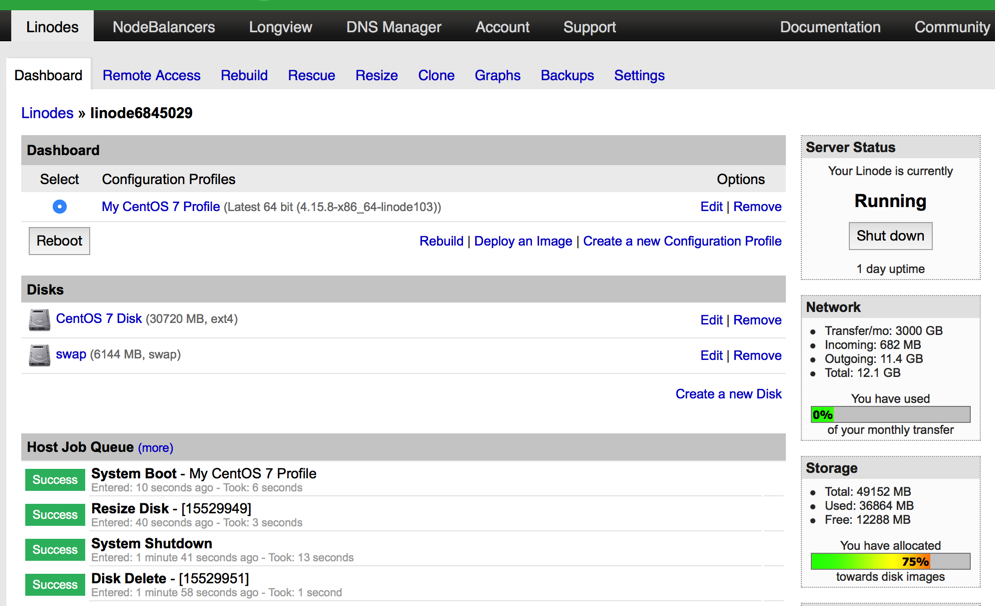Switch to the Dashboard sub-tab
995x606 pixels.
tap(48, 75)
